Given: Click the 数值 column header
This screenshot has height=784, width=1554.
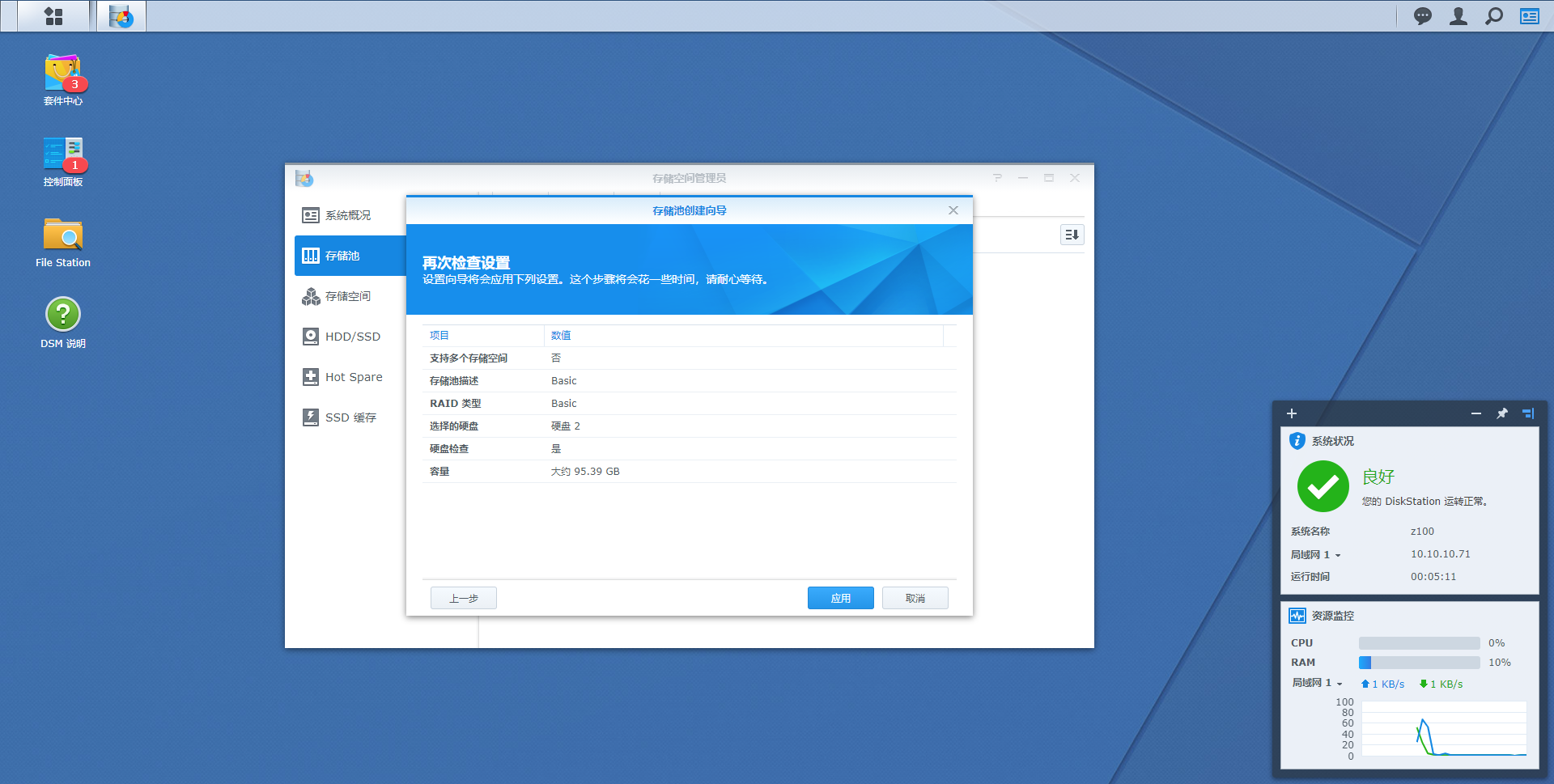Looking at the screenshot, I should [x=744, y=336].
